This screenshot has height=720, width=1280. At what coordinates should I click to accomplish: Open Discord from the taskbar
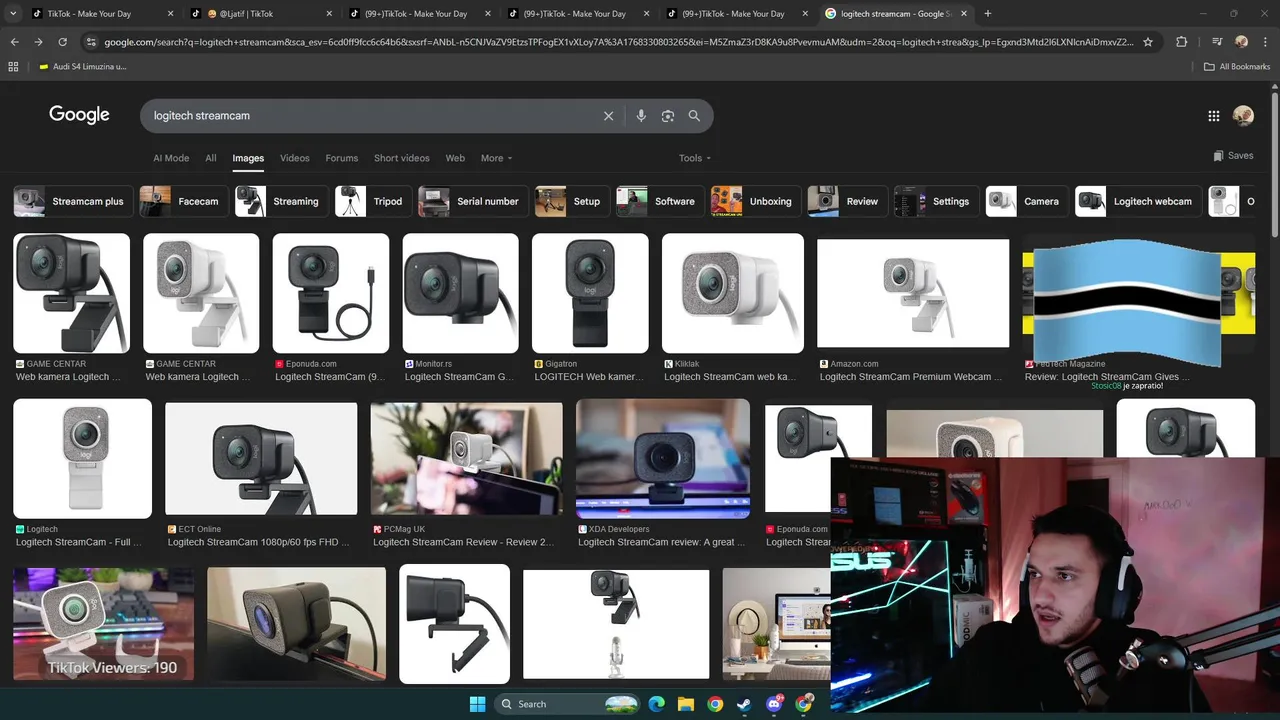[774, 704]
